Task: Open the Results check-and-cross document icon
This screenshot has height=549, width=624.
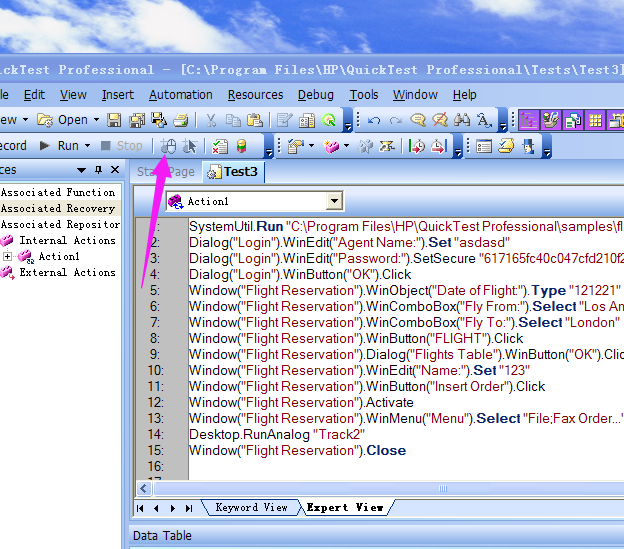Action: tap(220, 146)
